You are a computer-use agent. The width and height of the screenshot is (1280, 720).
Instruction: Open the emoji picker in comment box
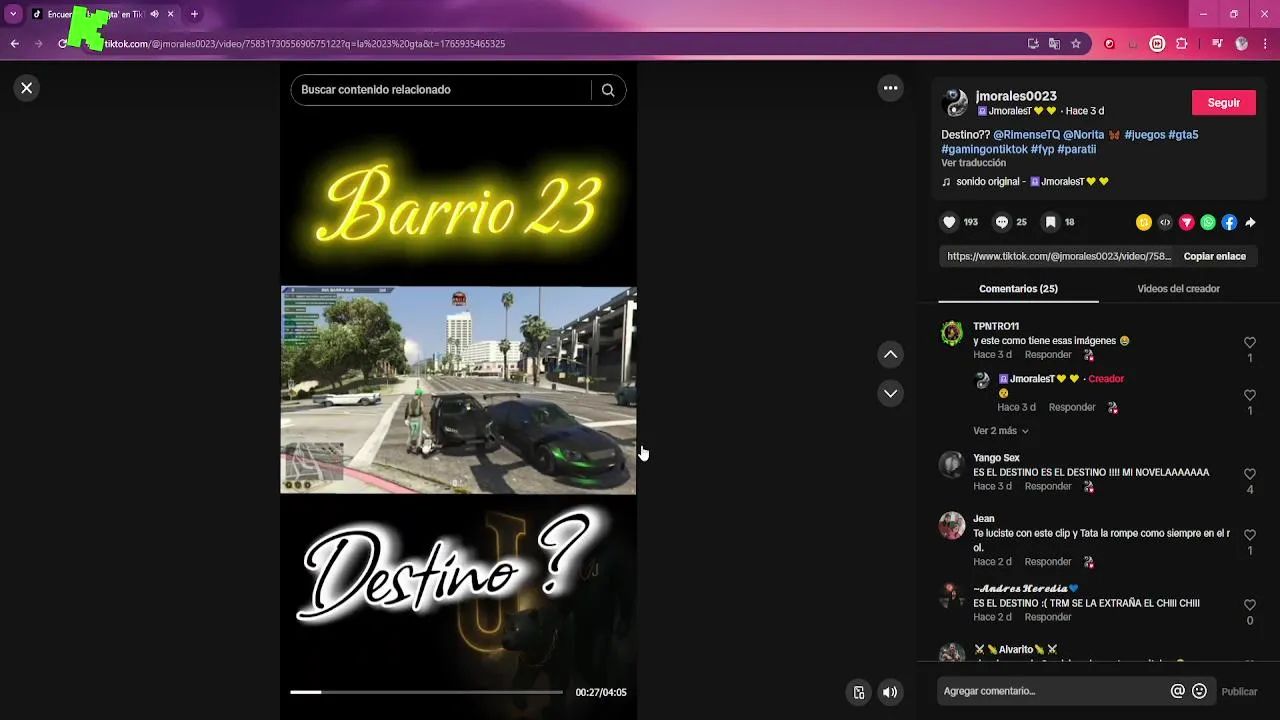pos(1199,691)
